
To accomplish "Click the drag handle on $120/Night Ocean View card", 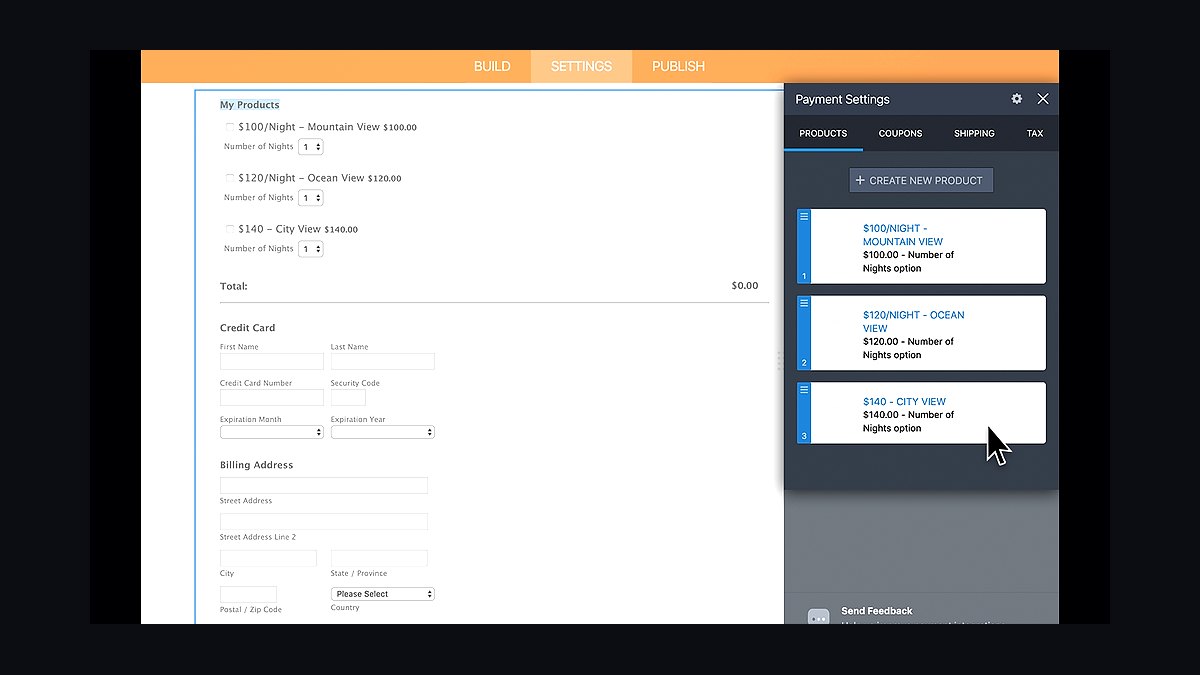I will (804, 303).
